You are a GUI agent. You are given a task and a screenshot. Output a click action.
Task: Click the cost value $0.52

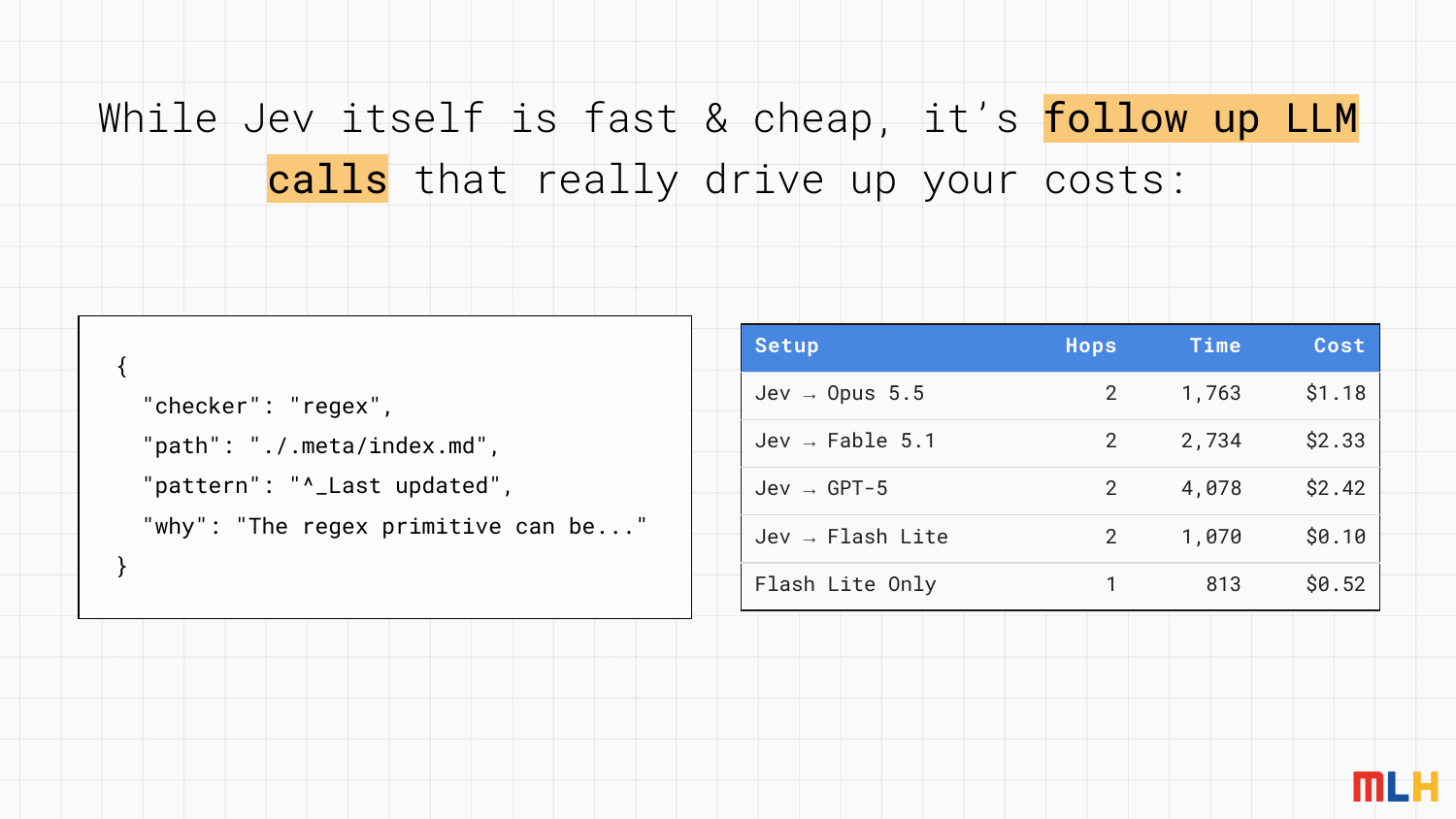coord(1336,585)
